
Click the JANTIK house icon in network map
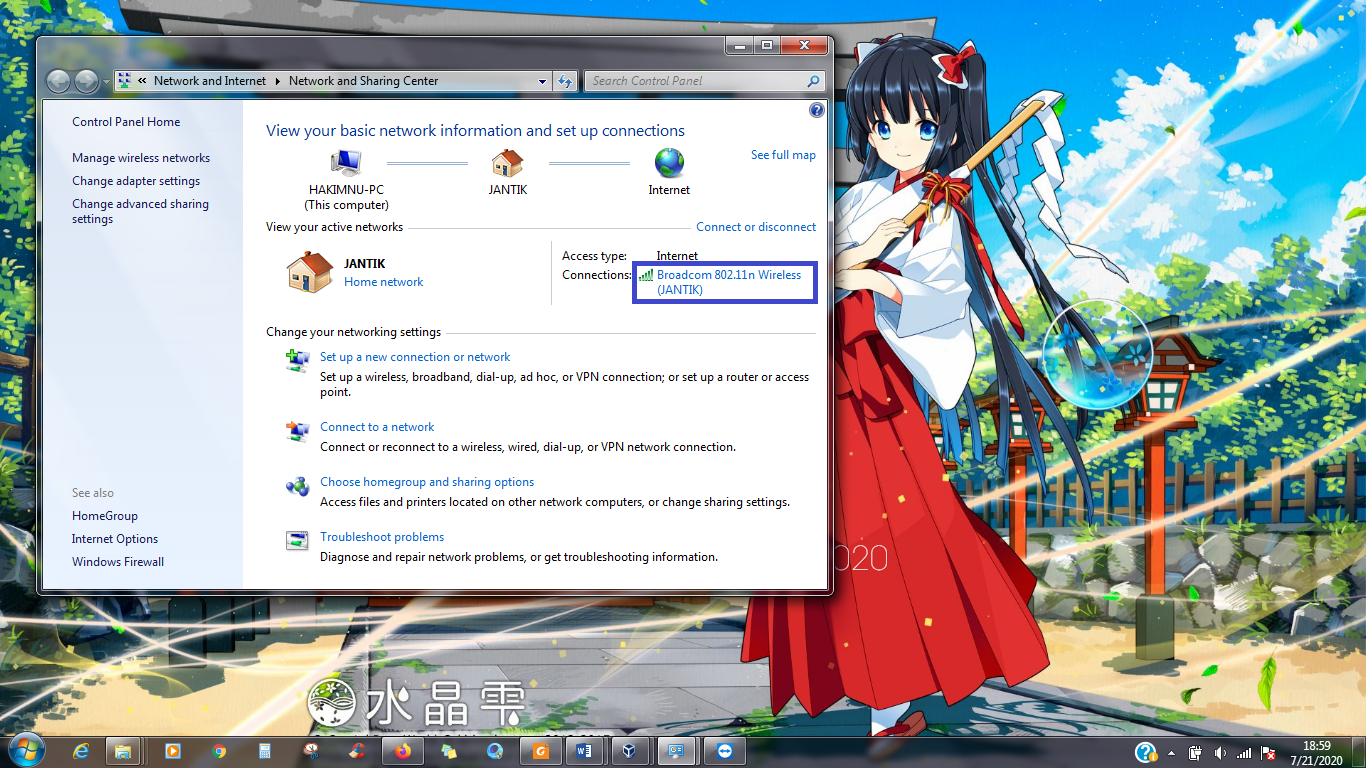508,163
